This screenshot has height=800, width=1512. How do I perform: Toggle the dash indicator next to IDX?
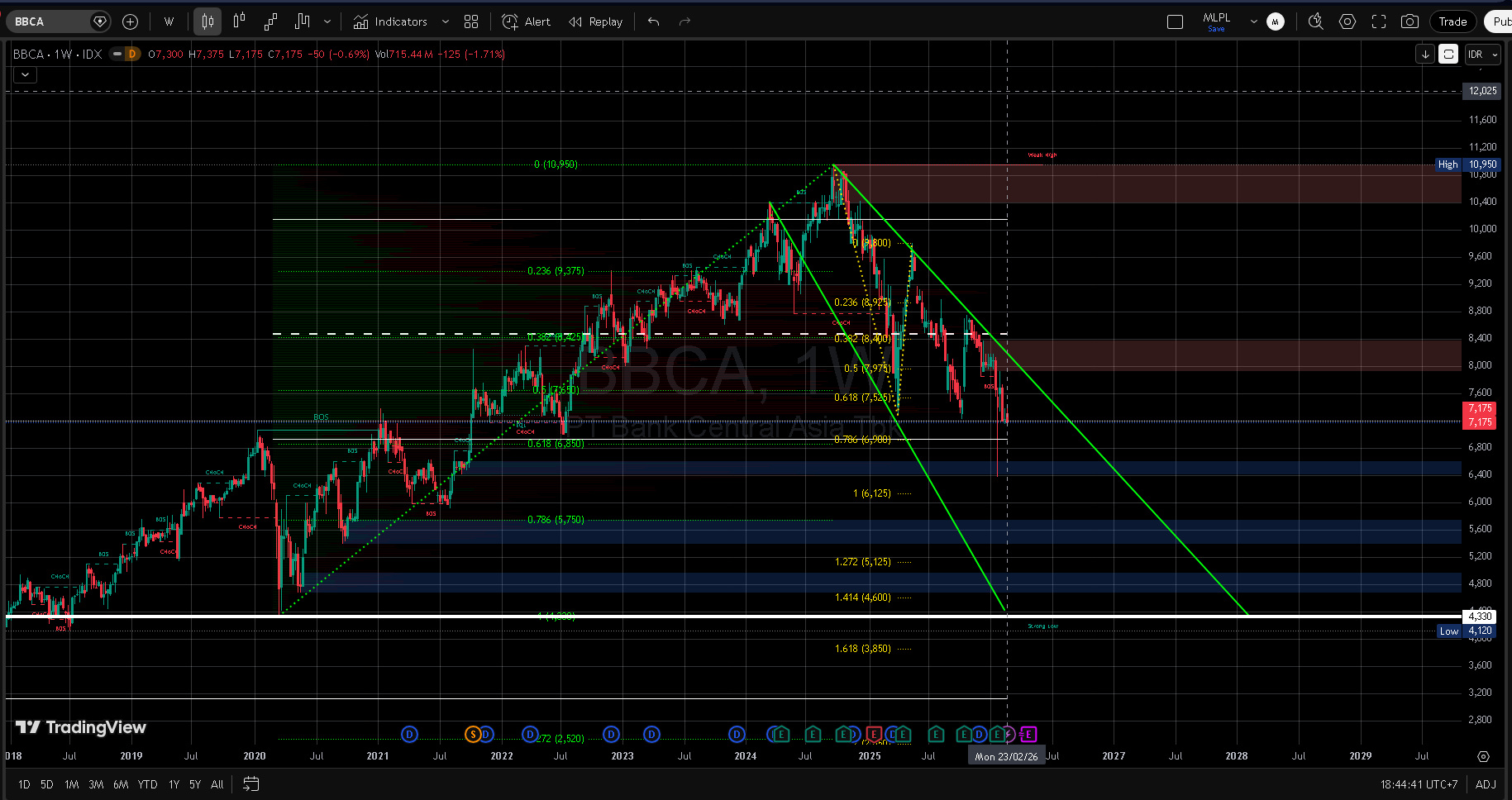[117, 55]
